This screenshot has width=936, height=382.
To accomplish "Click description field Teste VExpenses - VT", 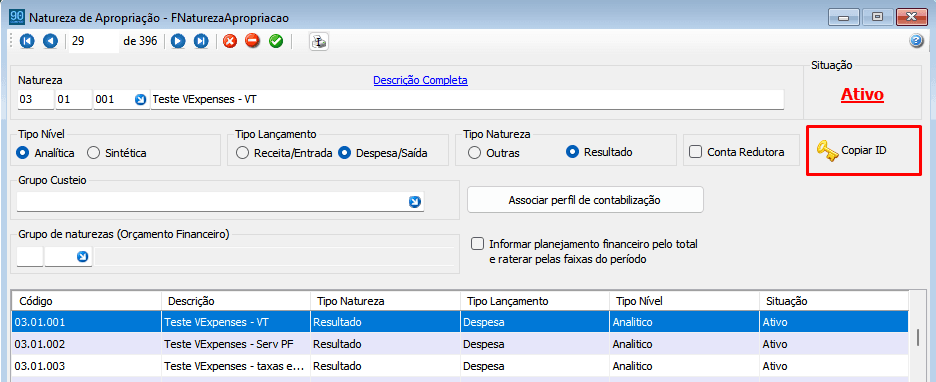I will [x=466, y=100].
